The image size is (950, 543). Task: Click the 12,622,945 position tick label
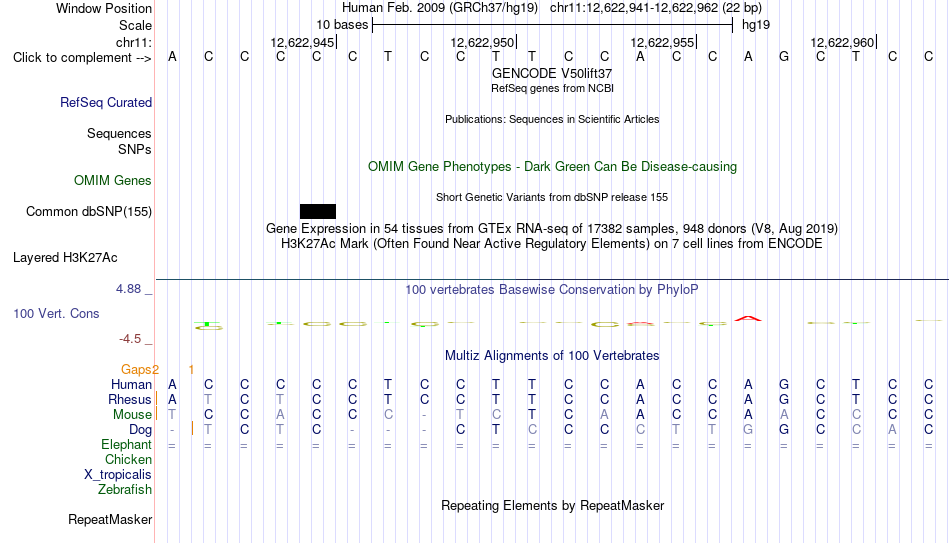(x=302, y=42)
